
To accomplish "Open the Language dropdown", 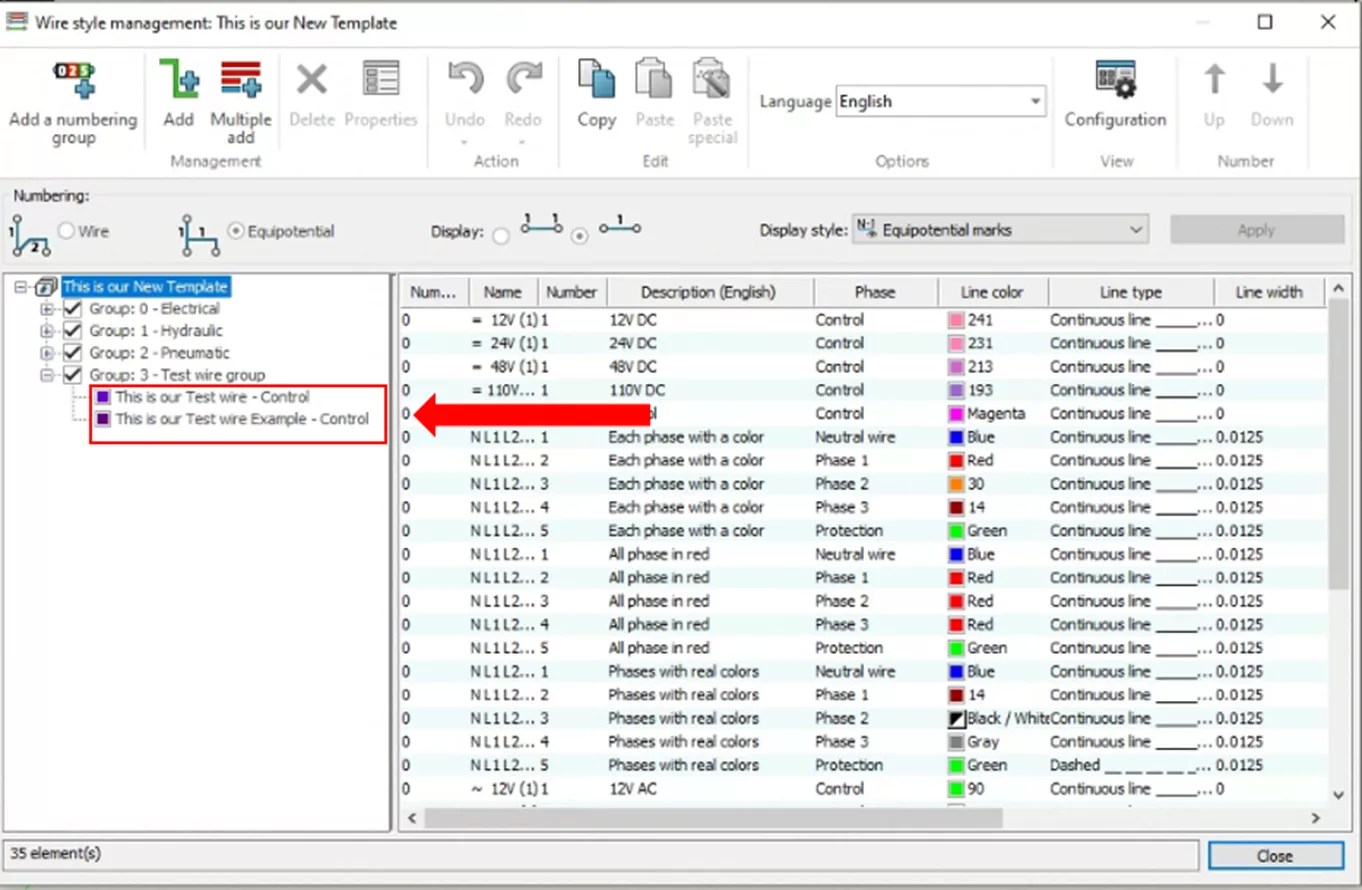I will pos(1035,102).
